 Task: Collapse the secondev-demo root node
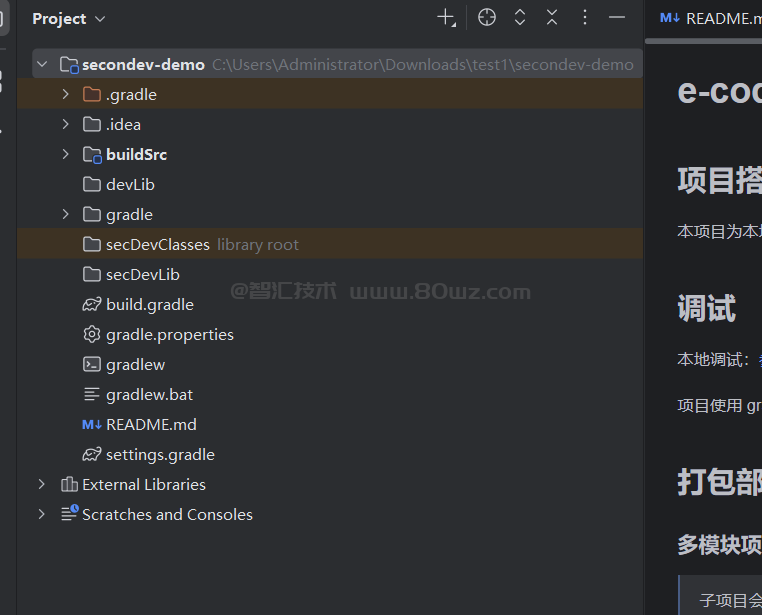tap(42, 64)
